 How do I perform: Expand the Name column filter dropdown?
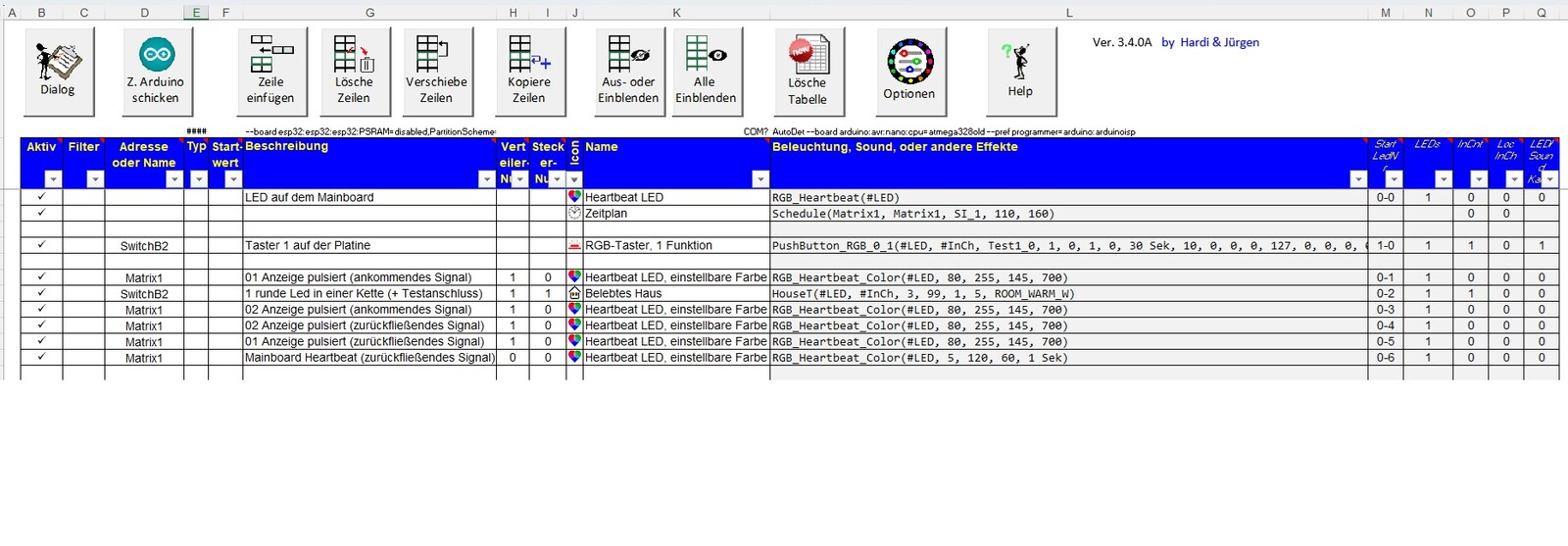coord(760,179)
